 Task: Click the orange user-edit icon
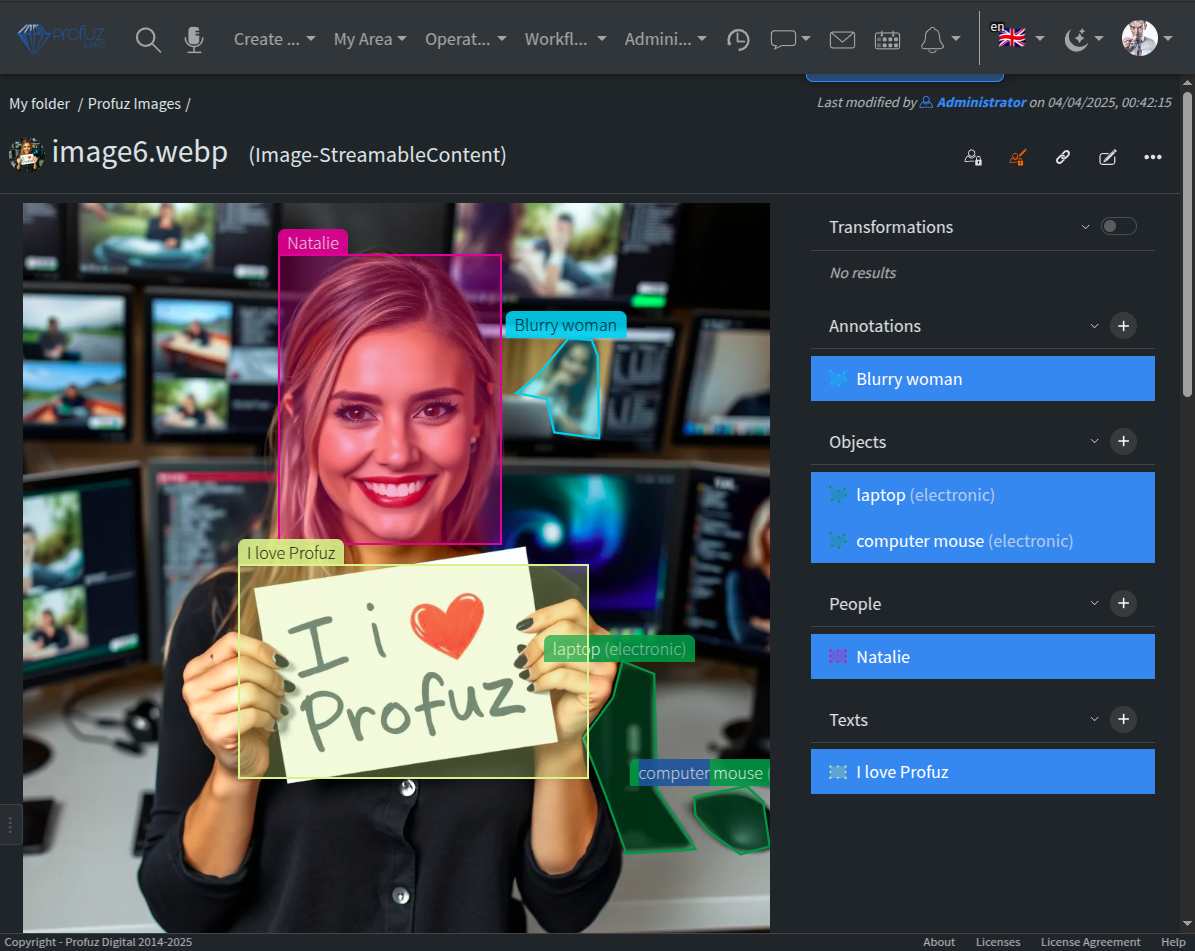tap(1017, 158)
